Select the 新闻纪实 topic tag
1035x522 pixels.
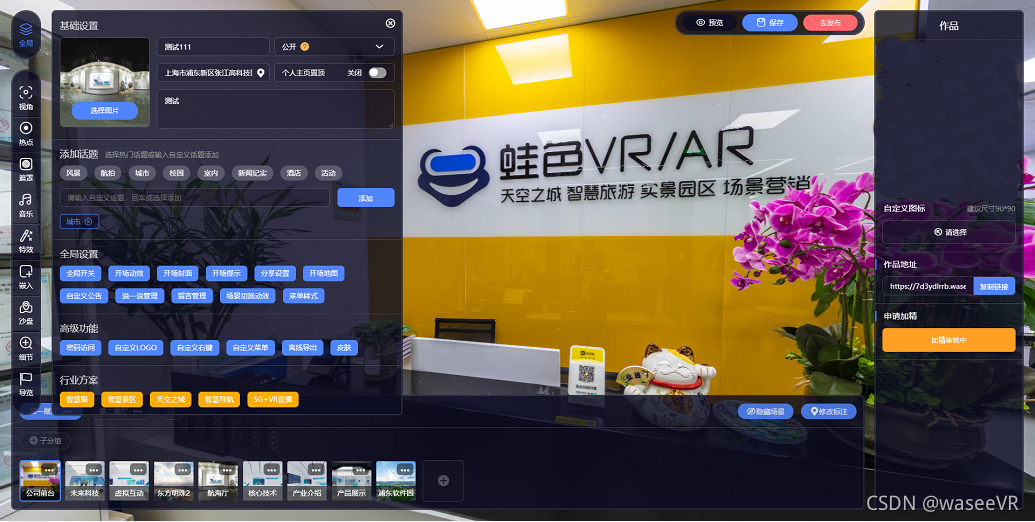point(252,173)
